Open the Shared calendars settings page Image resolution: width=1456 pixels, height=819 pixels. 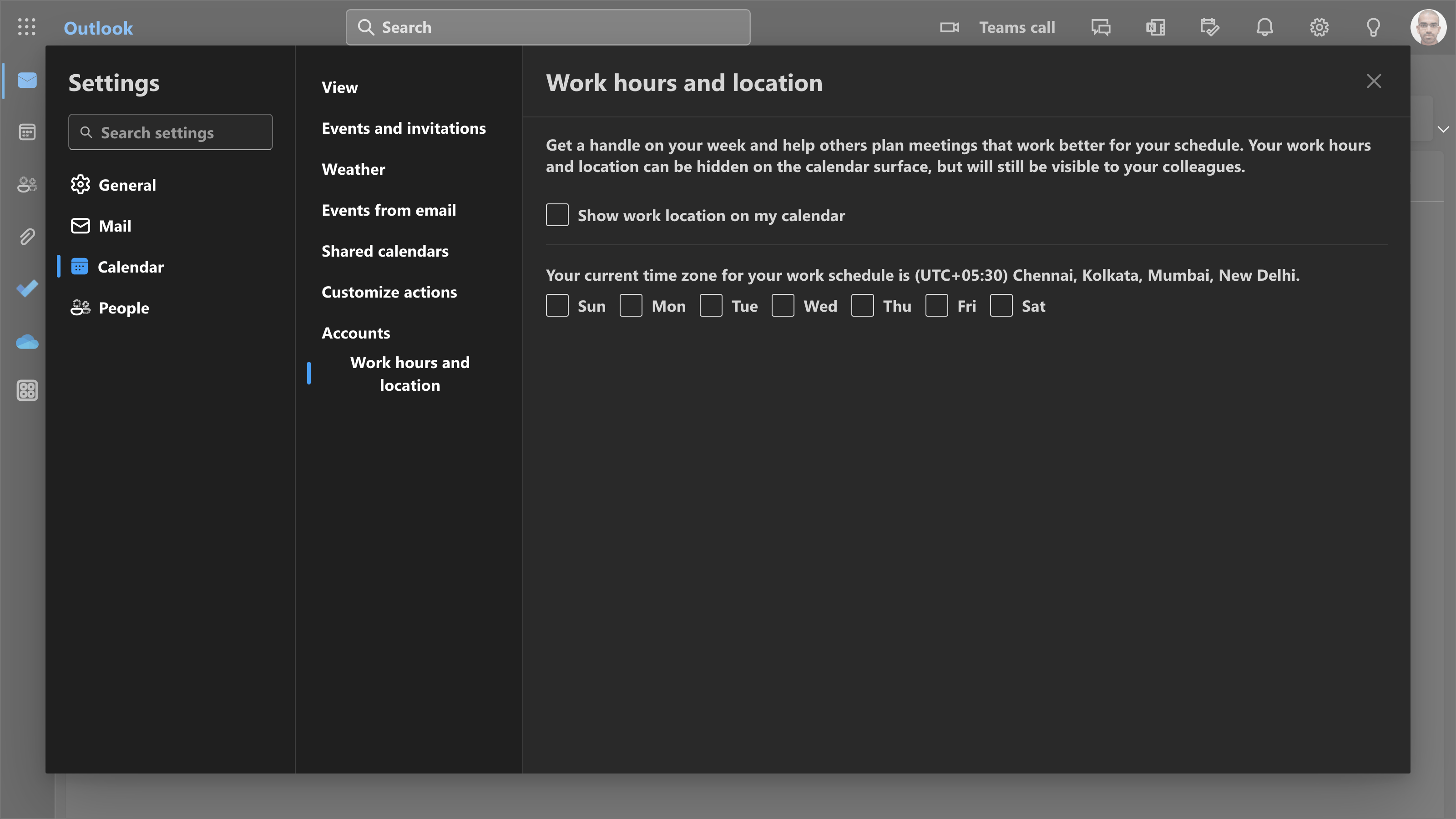(385, 251)
